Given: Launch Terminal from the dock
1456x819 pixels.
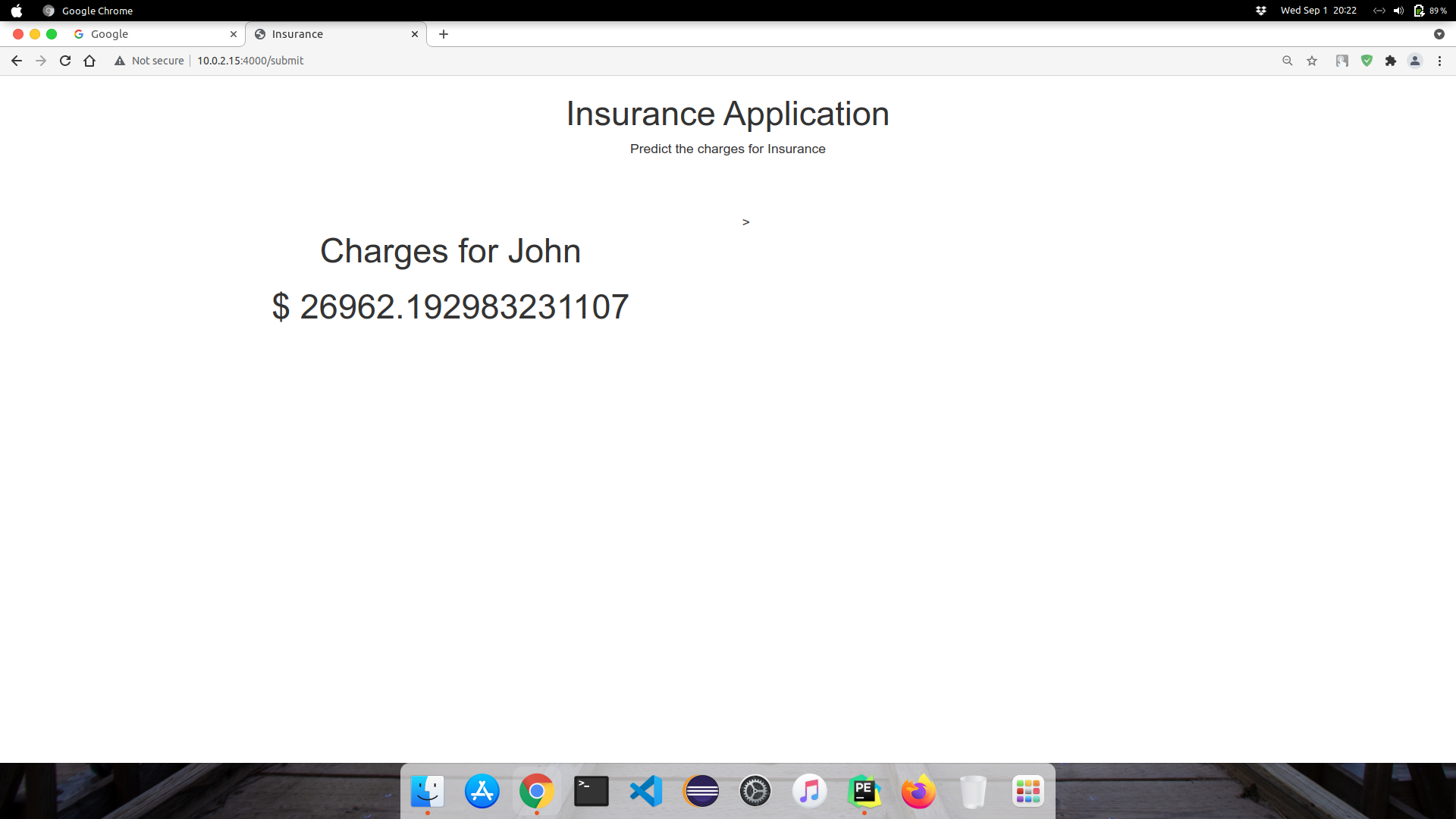Looking at the screenshot, I should pos(591,792).
